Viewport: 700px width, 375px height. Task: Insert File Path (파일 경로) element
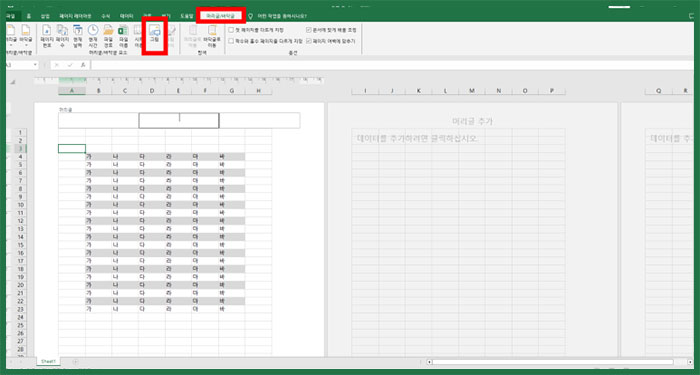(108, 37)
